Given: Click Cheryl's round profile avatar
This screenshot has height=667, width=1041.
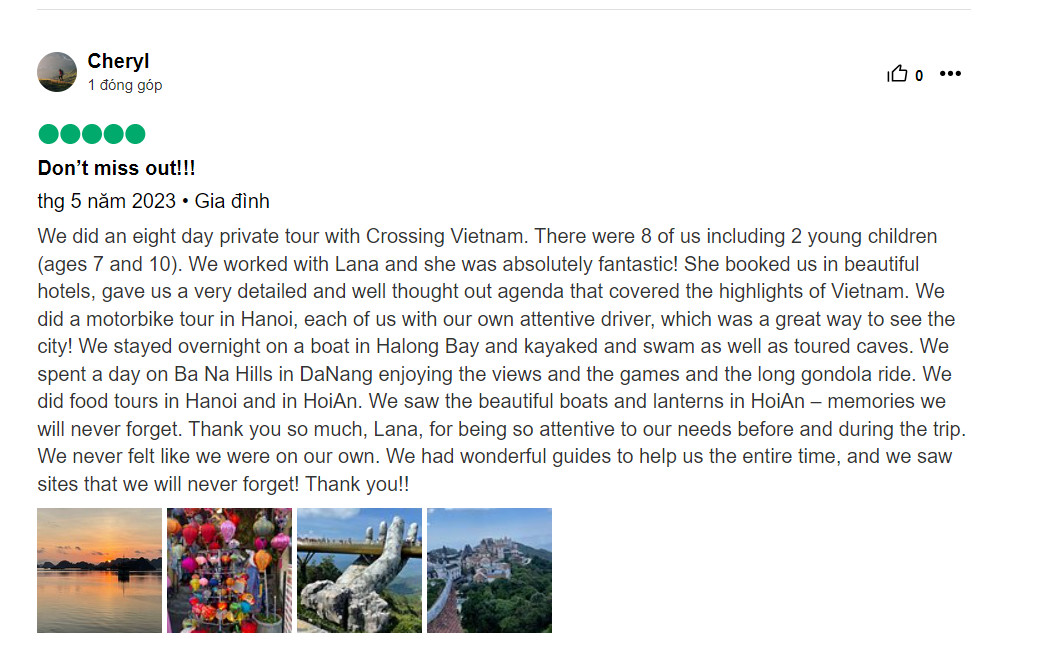Looking at the screenshot, I should (57, 72).
